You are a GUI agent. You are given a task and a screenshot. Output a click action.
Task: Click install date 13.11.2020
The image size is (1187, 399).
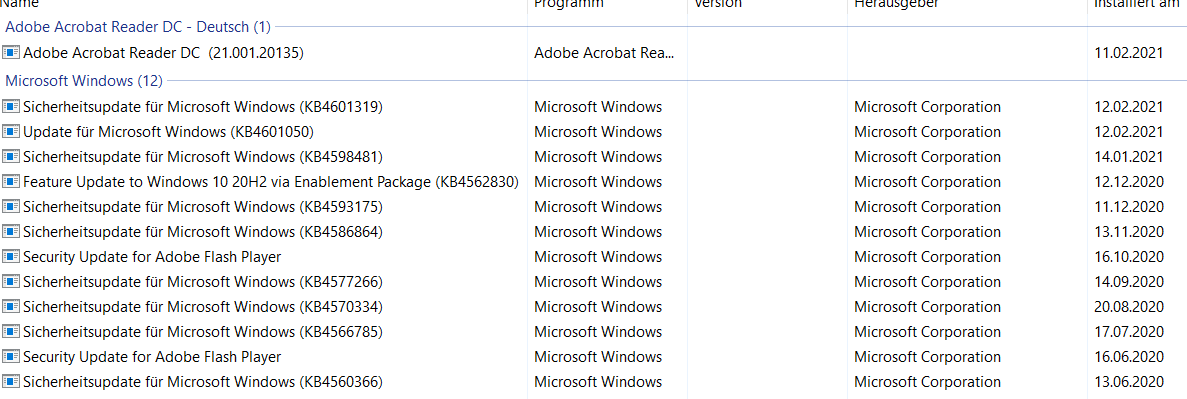(x=1129, y=232)
